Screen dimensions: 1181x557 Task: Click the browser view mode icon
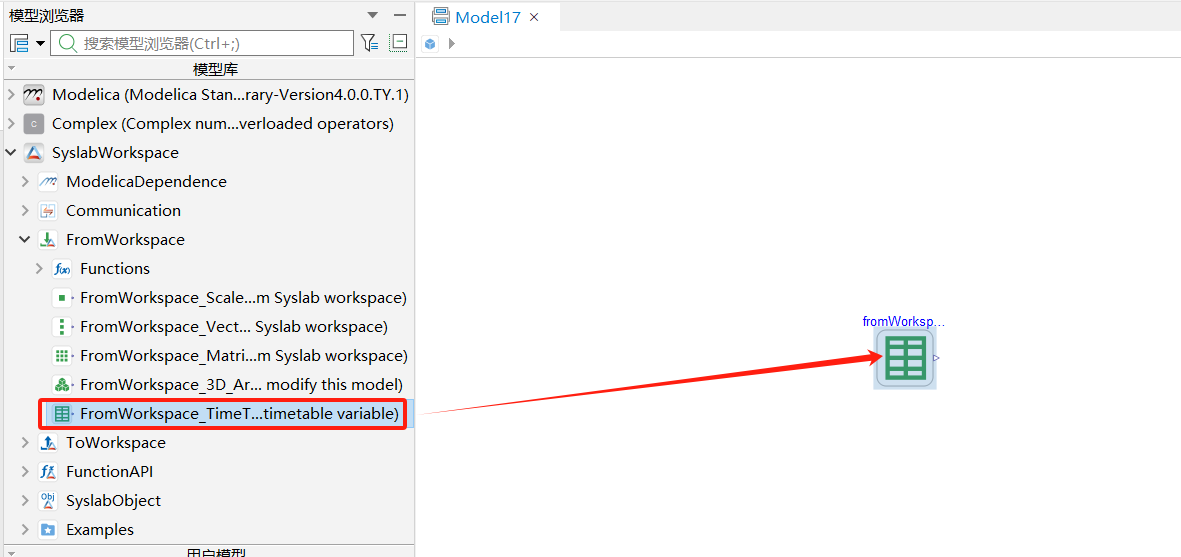pos(19,43)
